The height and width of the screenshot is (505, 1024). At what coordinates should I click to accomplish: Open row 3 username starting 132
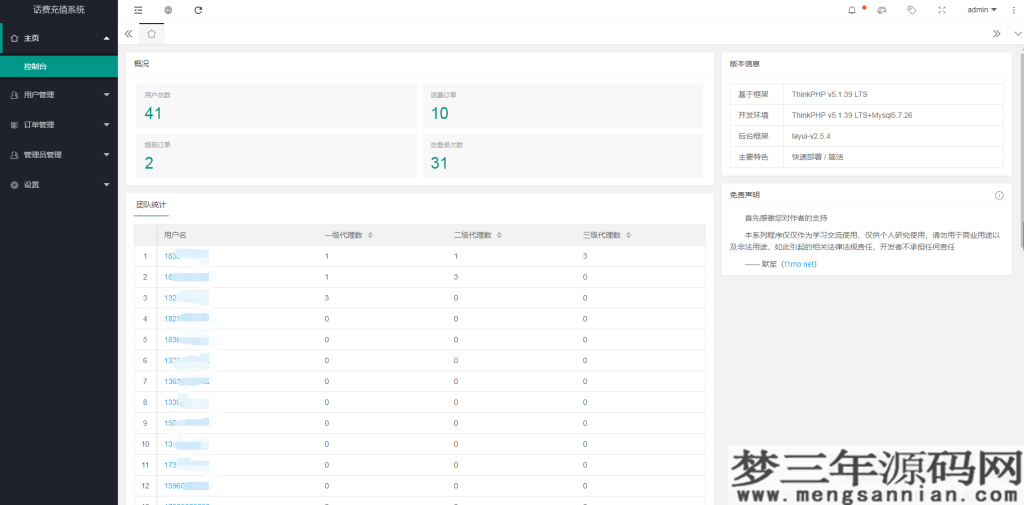click(187, 298)
